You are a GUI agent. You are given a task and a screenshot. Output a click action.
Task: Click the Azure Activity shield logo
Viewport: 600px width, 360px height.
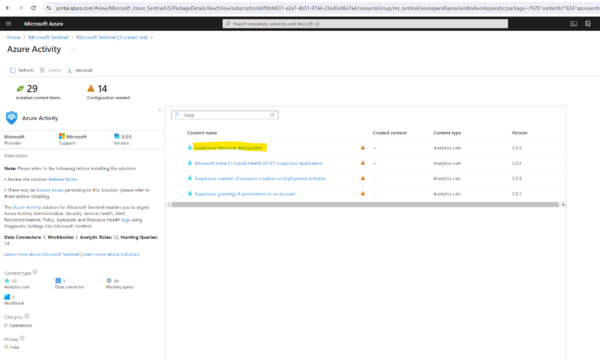coord(11,118)
